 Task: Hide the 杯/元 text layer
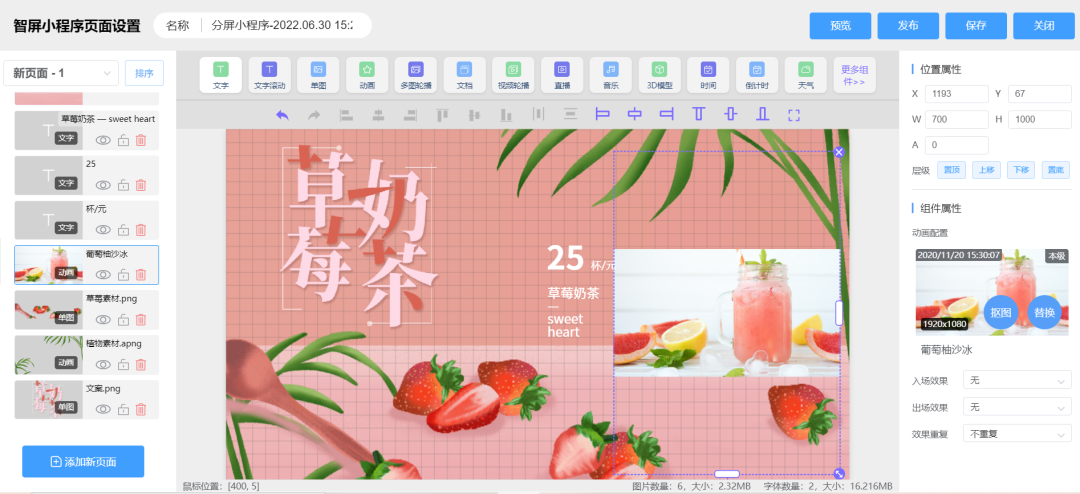(x=103, y=229)
